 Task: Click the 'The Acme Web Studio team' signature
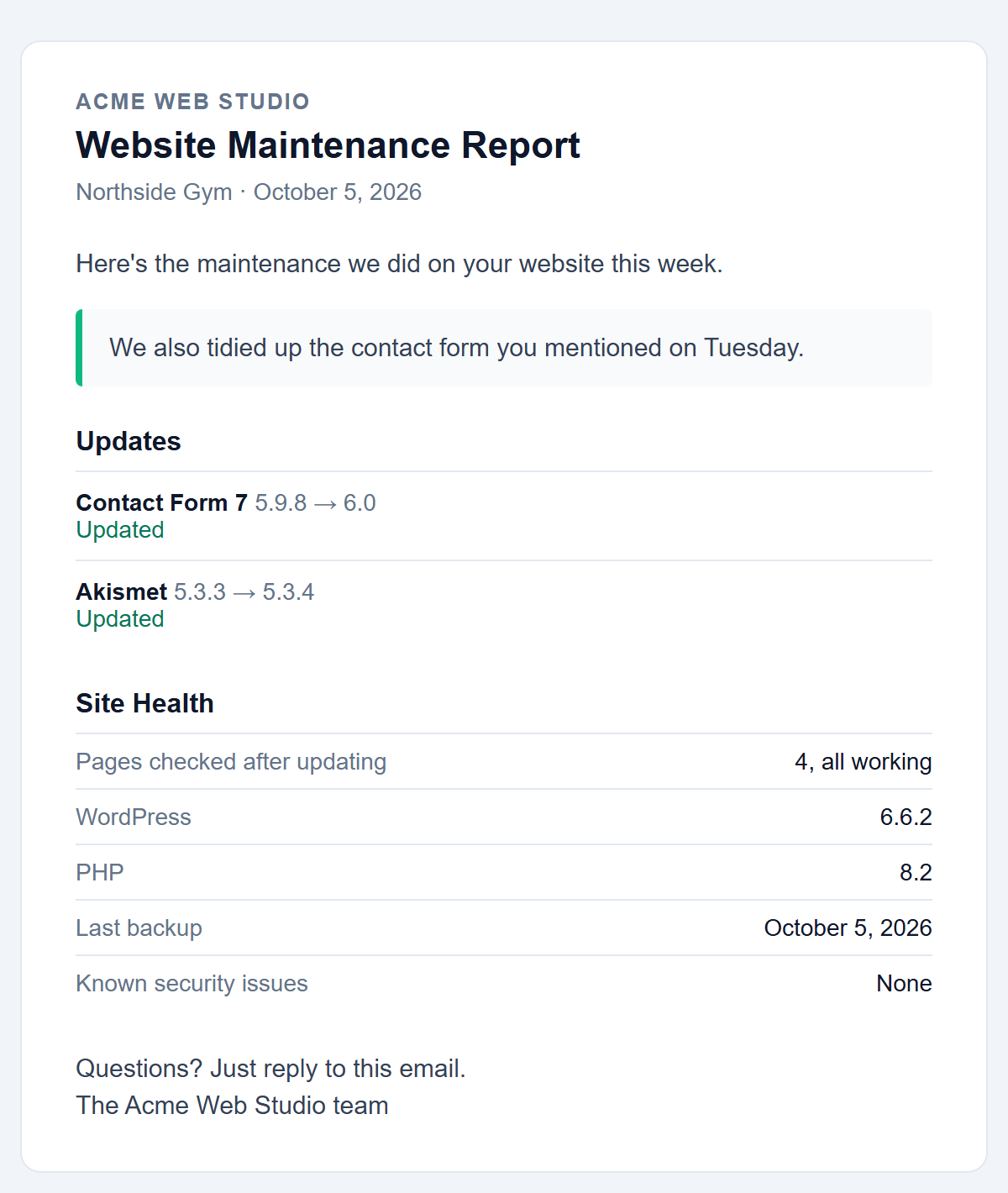pos(232,1106)
